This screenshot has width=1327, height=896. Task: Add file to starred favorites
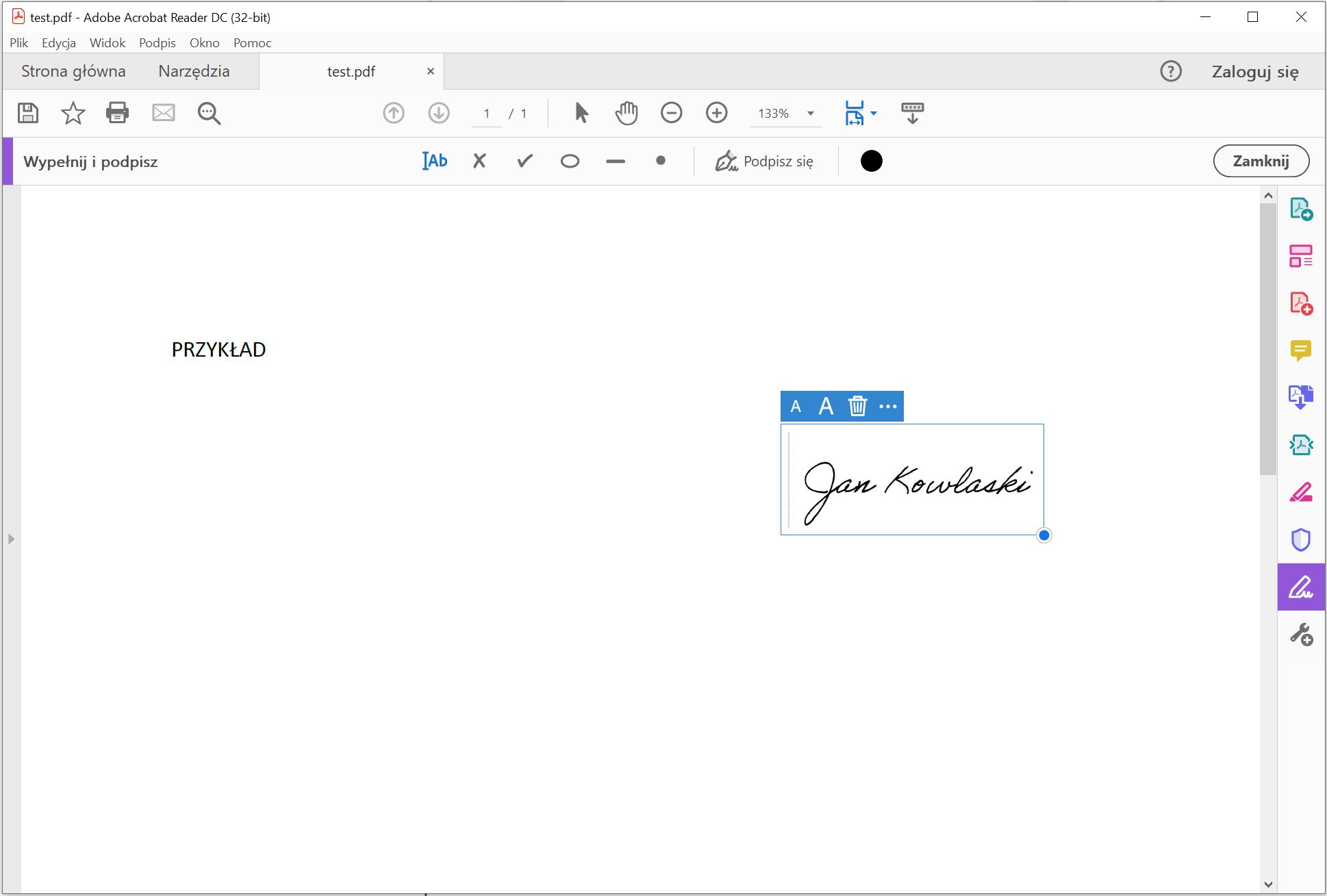73,113
